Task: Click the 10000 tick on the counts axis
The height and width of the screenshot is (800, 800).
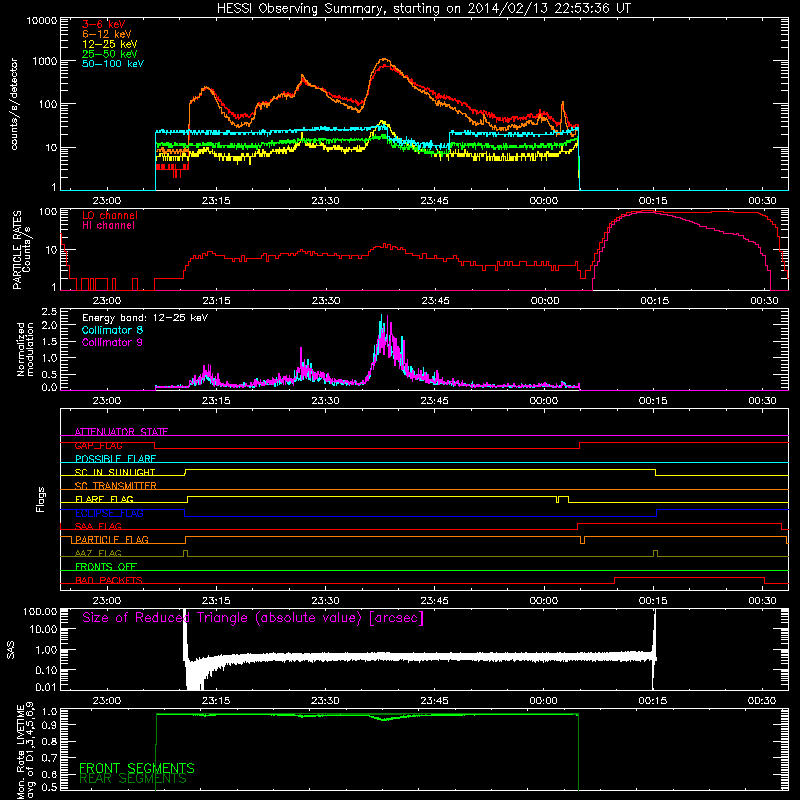Action: tap(42, 20)
